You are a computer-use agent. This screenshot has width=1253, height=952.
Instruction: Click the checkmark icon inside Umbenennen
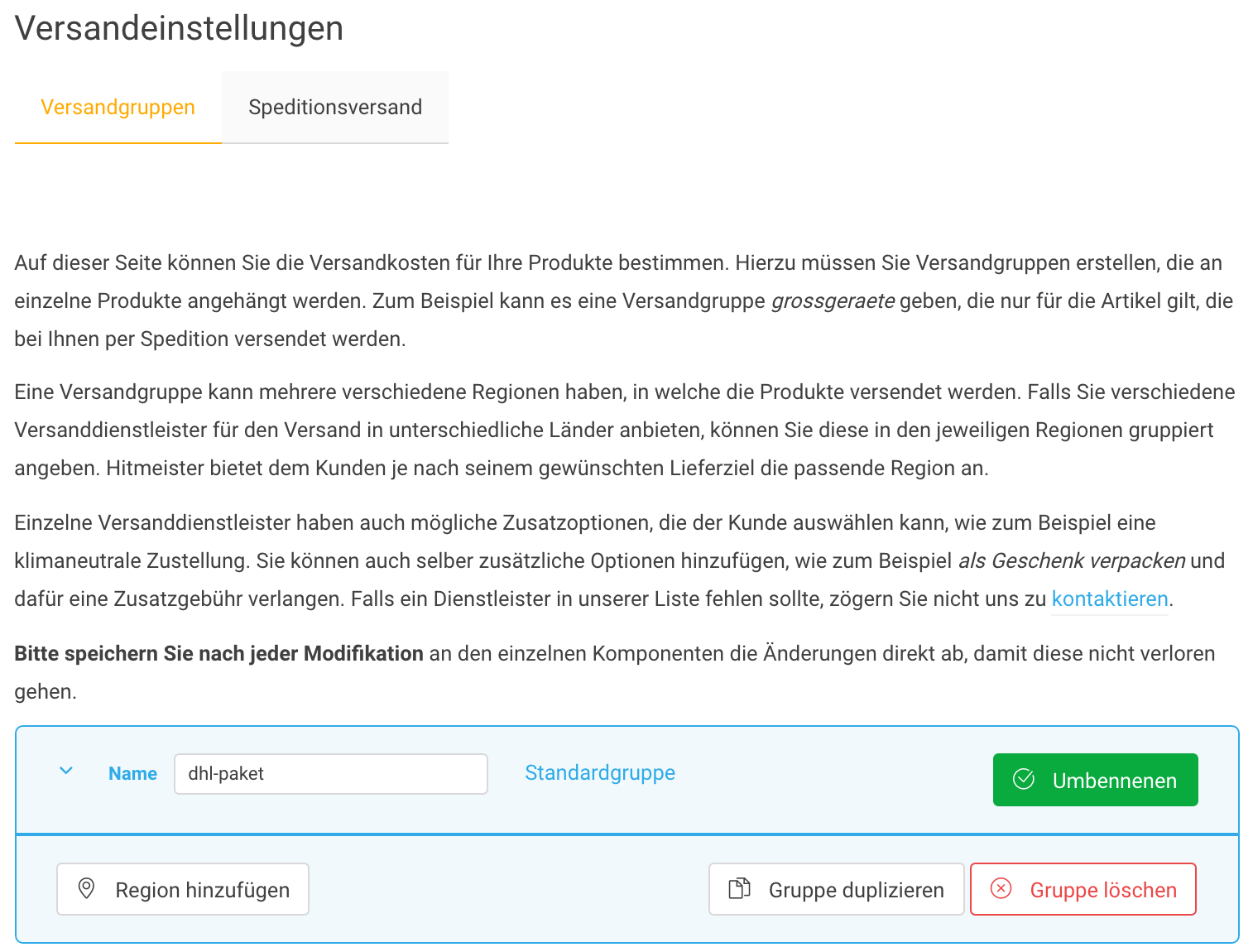pos(1024,780)
